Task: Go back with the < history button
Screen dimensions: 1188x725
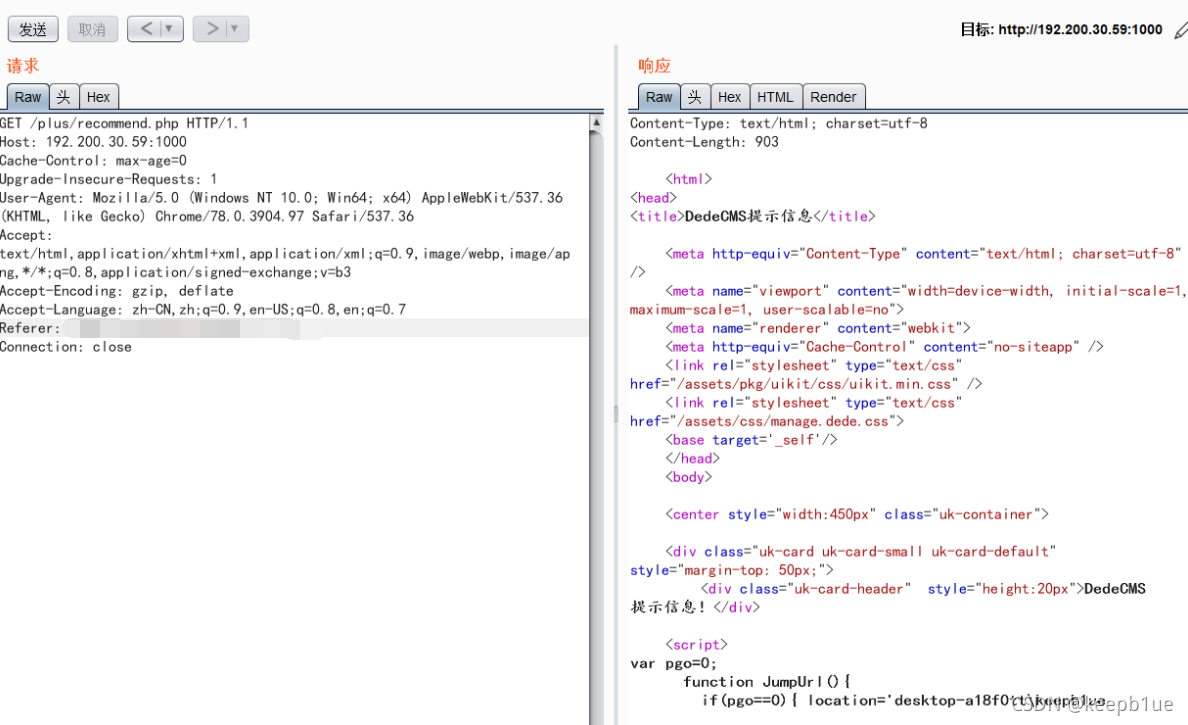Action: 146,29
